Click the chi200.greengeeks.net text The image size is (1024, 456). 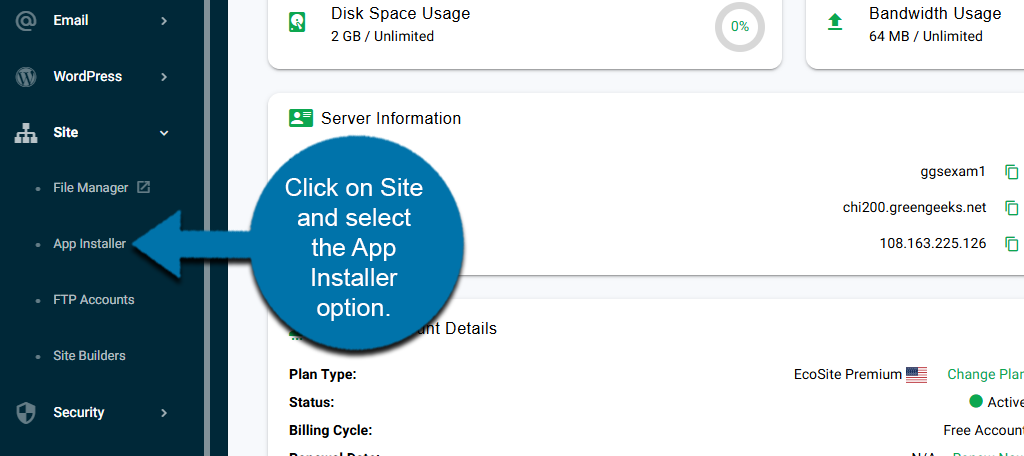click(x=914, y=208)
